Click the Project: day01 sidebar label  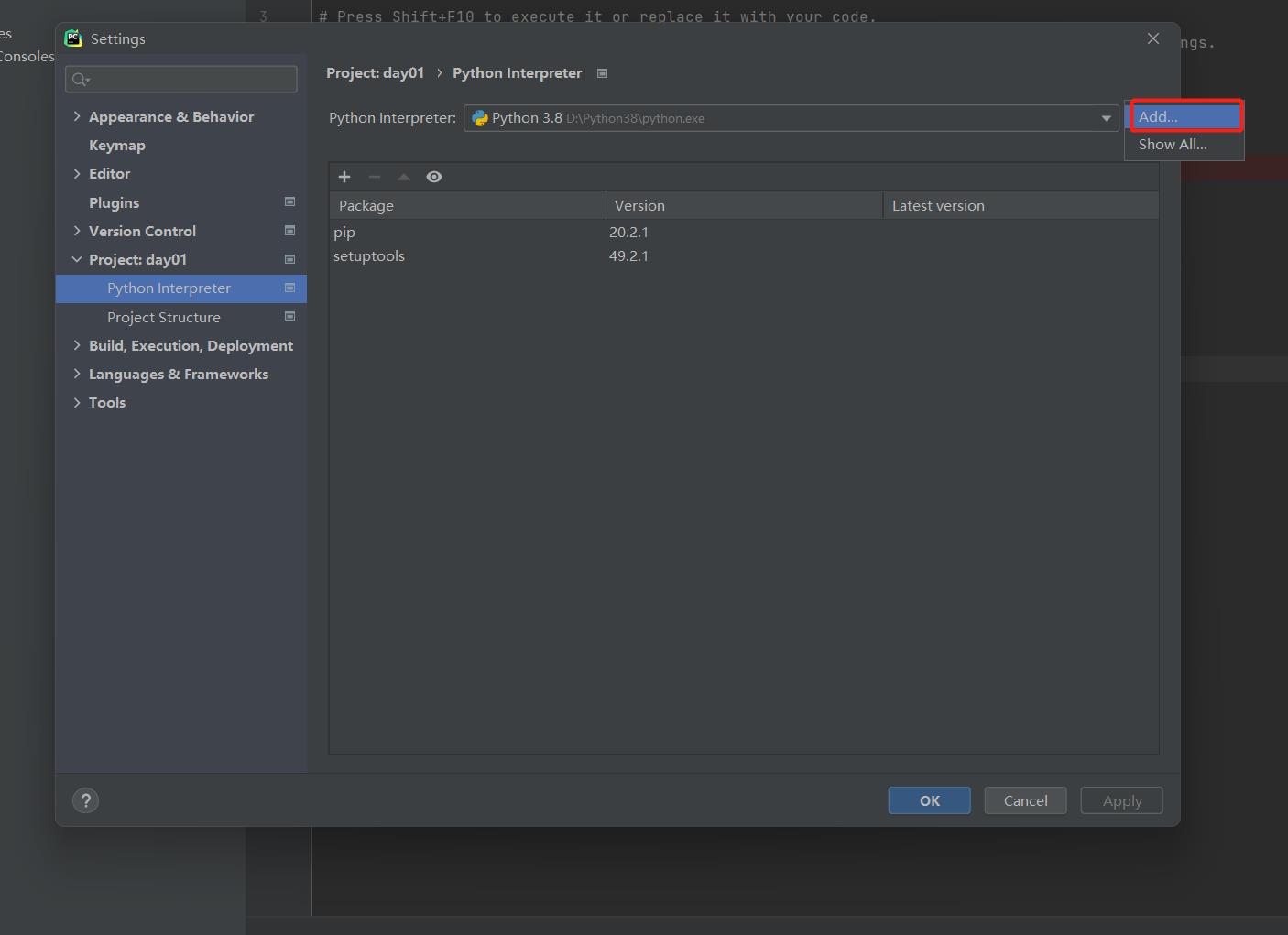click(137, 259)
